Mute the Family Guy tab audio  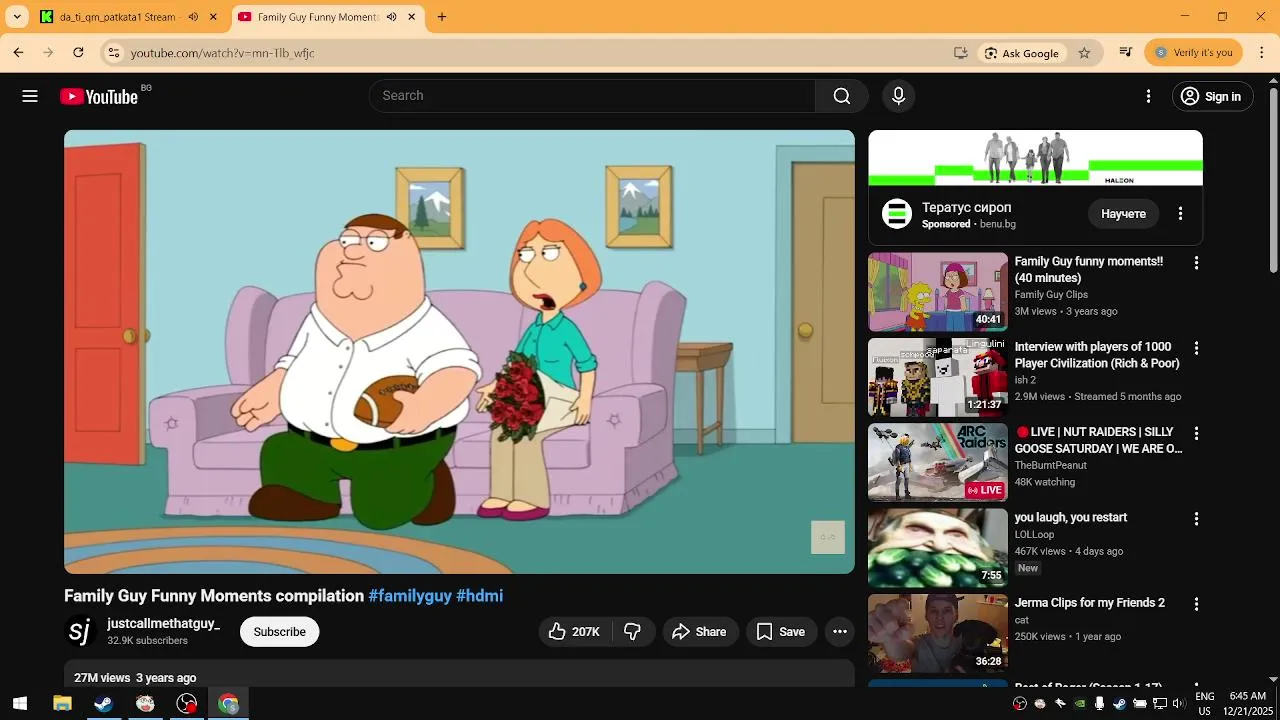click(x=391, y=17)
